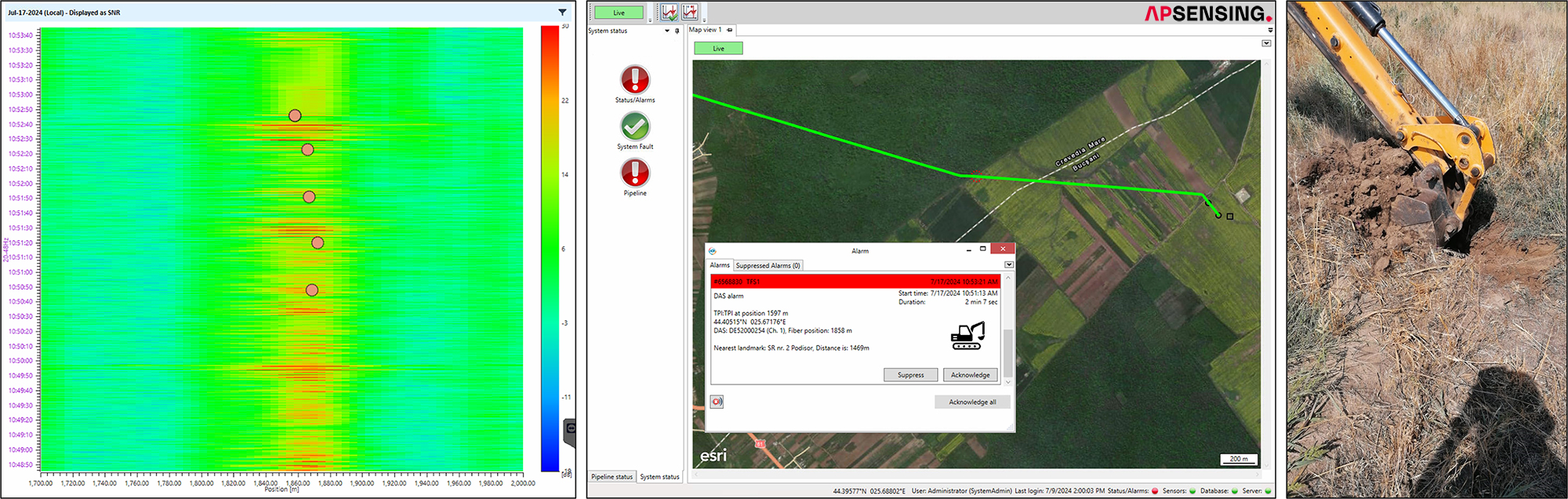Click the System Fault green check icon
The height and width of the screenshot is (499, 1568).
click(635, 126)
